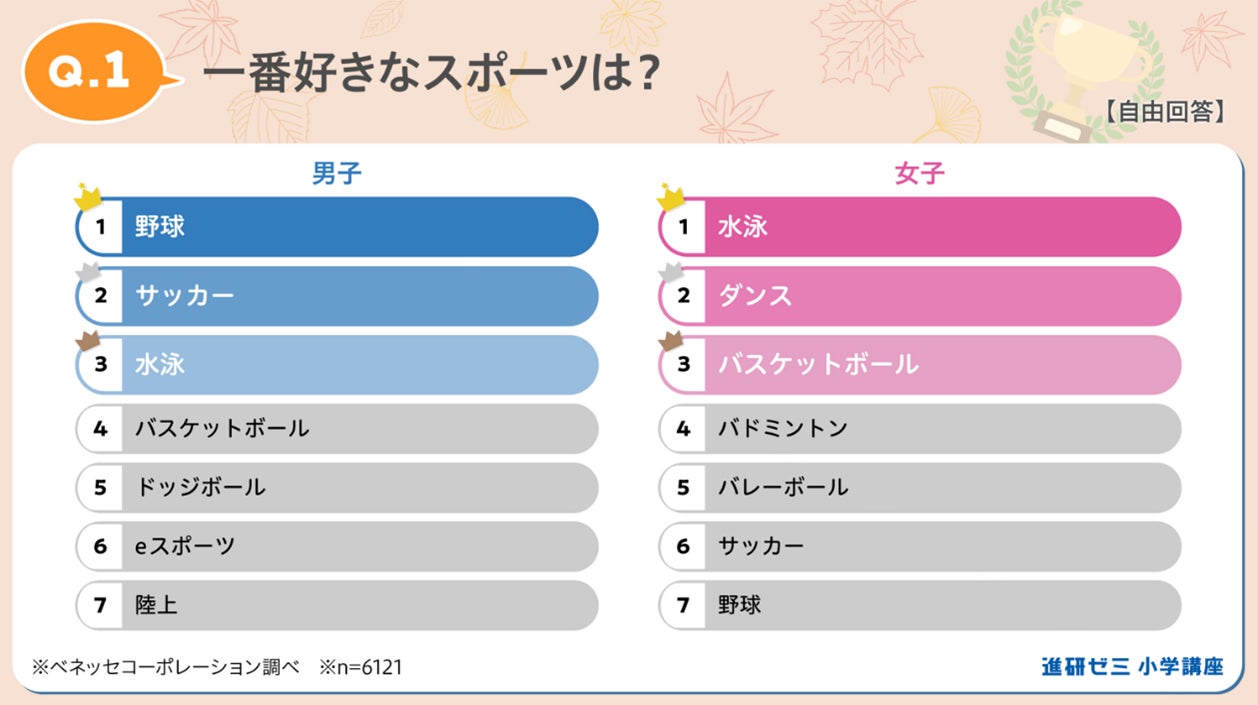Screen dimensions: 1258x705
Task: Click the silver crown on girls' rank 2
Action: 670,269
